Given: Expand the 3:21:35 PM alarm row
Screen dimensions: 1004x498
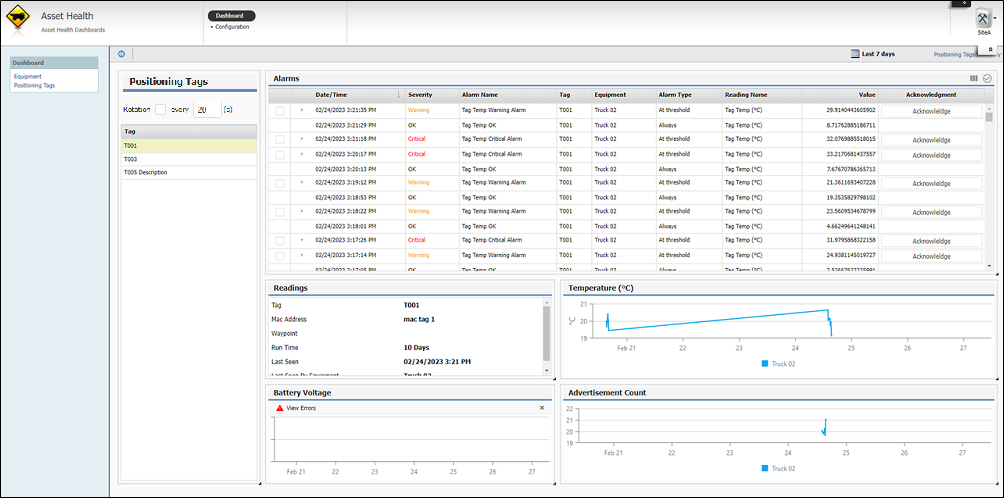Looking at the screenshot, I should click(x=302, y=110).
